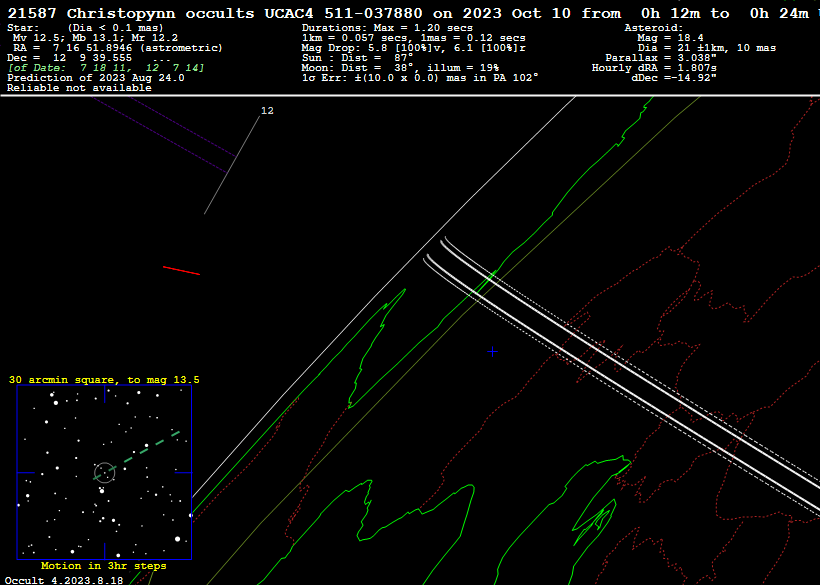Viewport: 820px width, 585px height.
Task: Click the 'Moon: Dist = 38°, illum = 19%' line
Action: coord(401,68)
